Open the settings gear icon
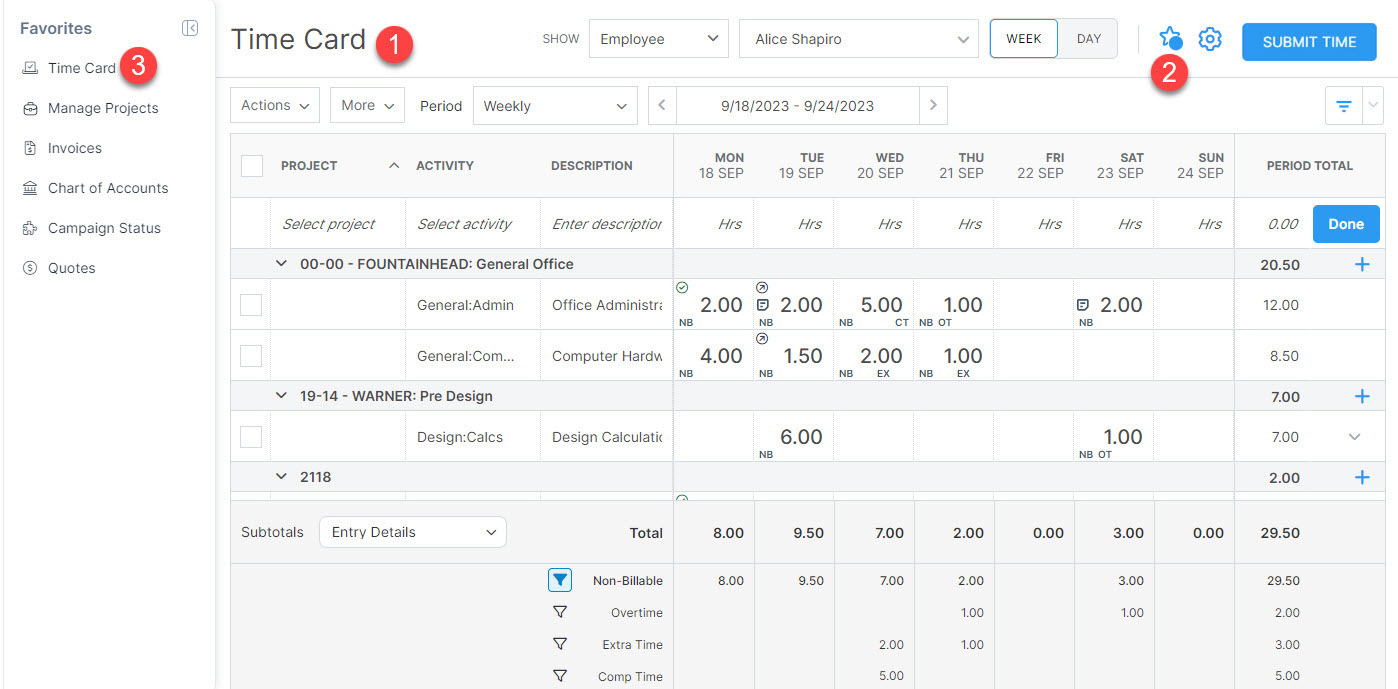The image size is (1398, 689). [x=1210, y=38]
